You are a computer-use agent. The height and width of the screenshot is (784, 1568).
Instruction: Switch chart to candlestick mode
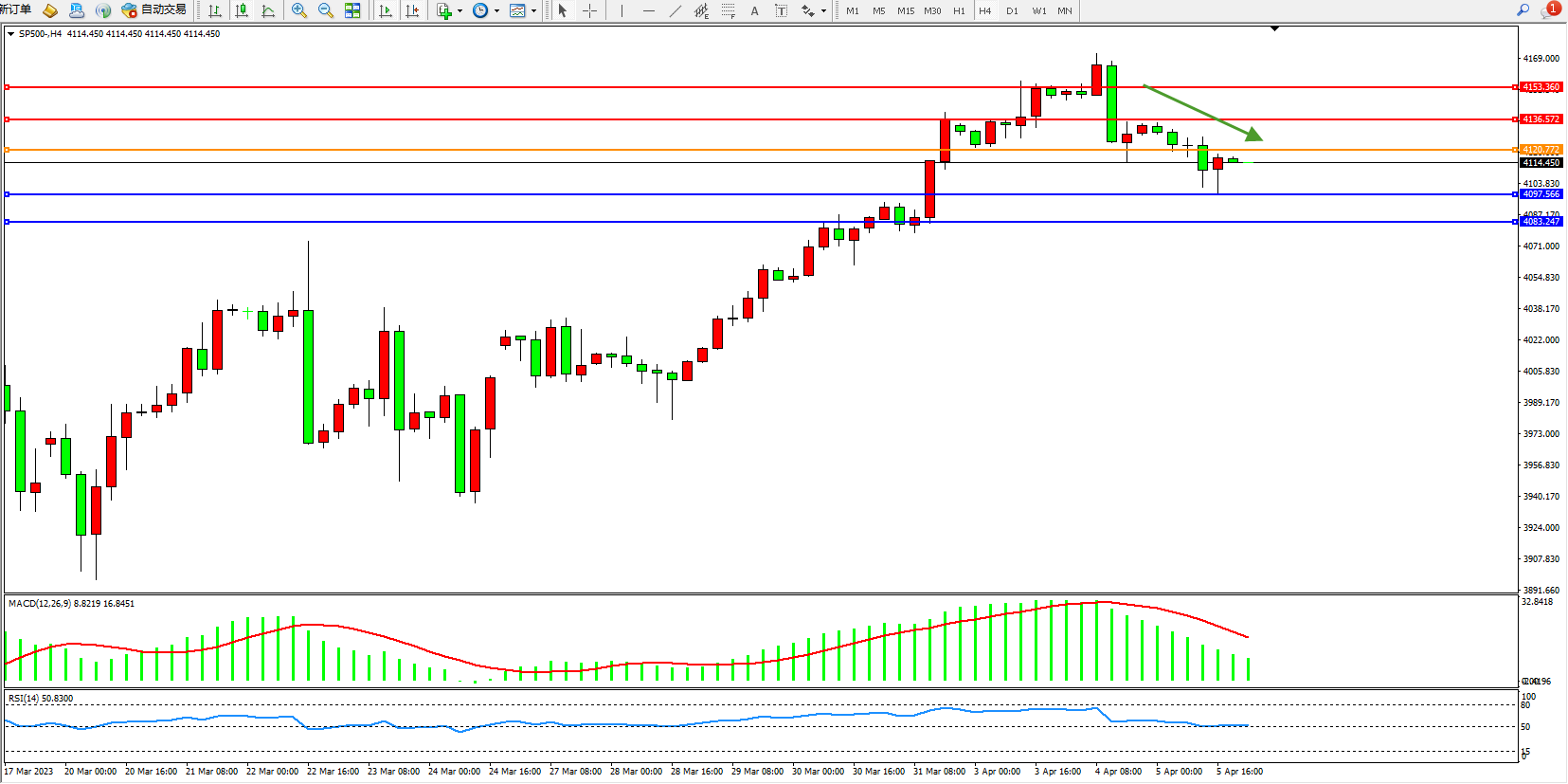242,10
